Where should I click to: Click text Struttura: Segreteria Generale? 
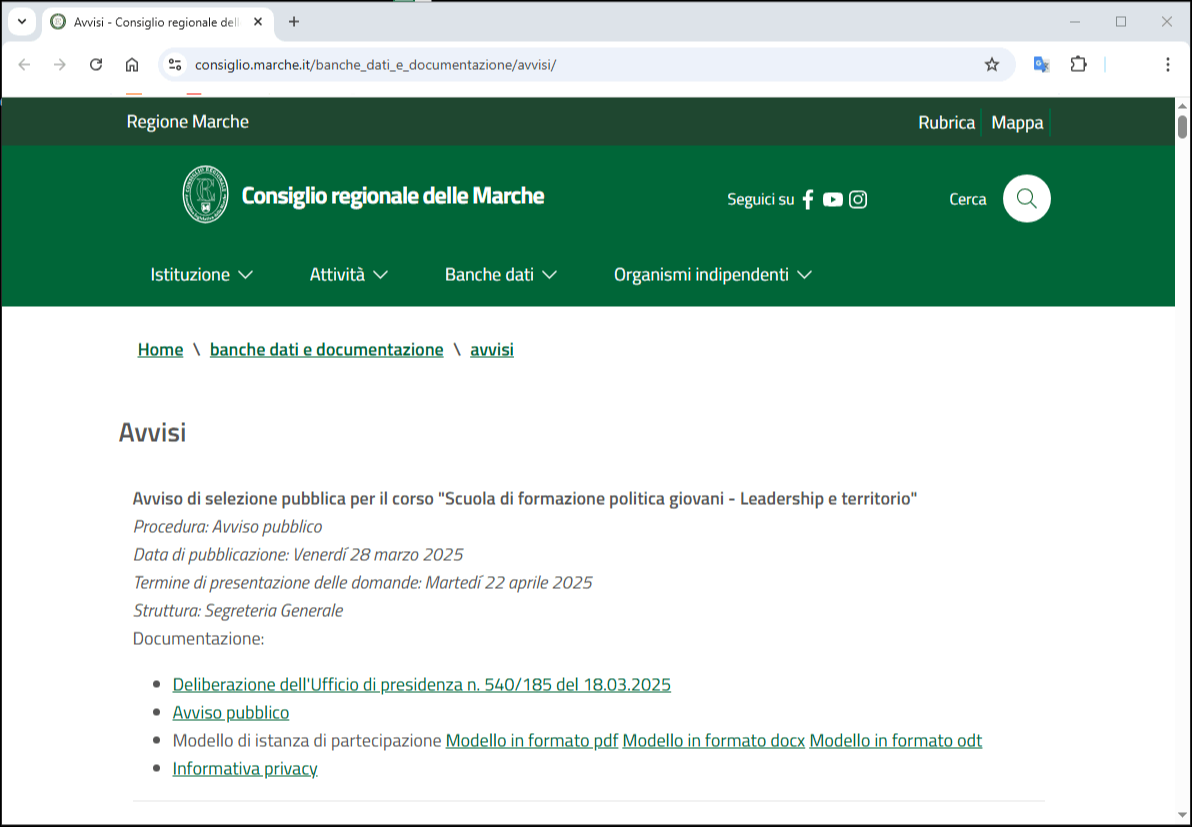pos(238,611)
